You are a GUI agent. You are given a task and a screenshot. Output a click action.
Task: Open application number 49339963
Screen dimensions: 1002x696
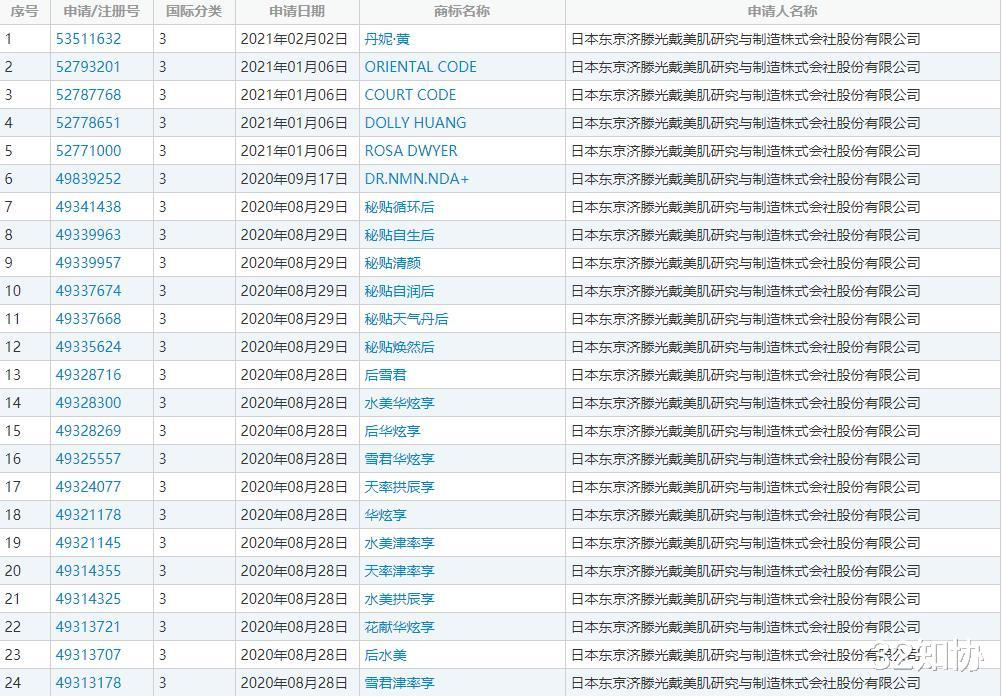(x=88, y=235)
